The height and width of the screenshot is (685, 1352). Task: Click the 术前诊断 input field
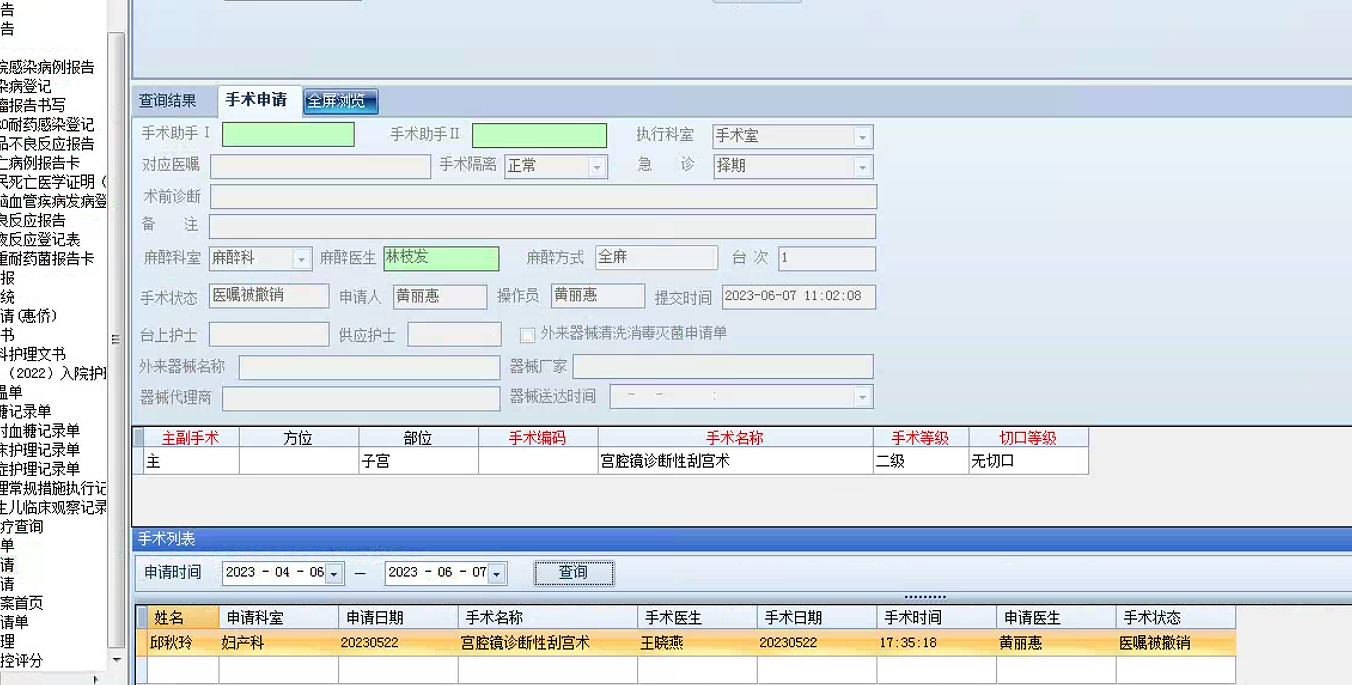coord(543,196)
